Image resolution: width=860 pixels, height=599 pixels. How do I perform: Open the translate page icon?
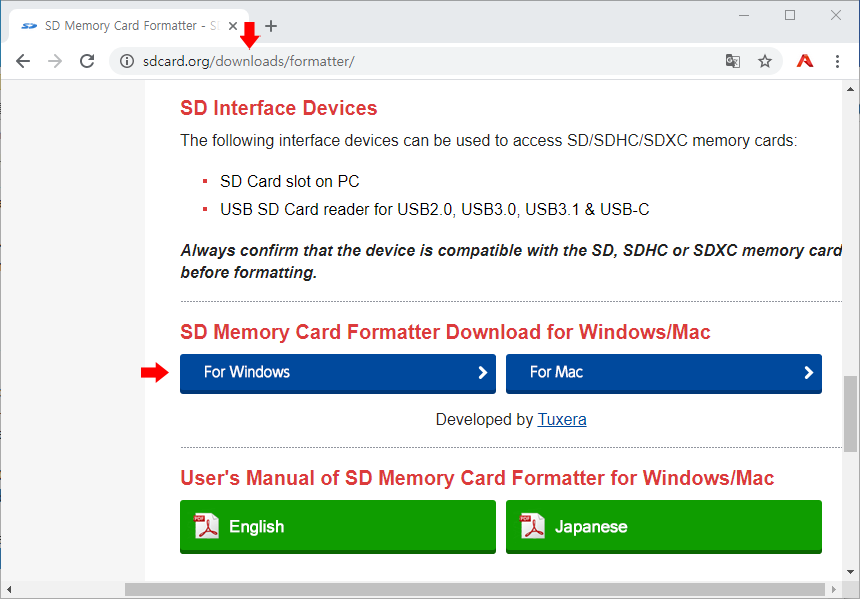[x=733, y=61]
